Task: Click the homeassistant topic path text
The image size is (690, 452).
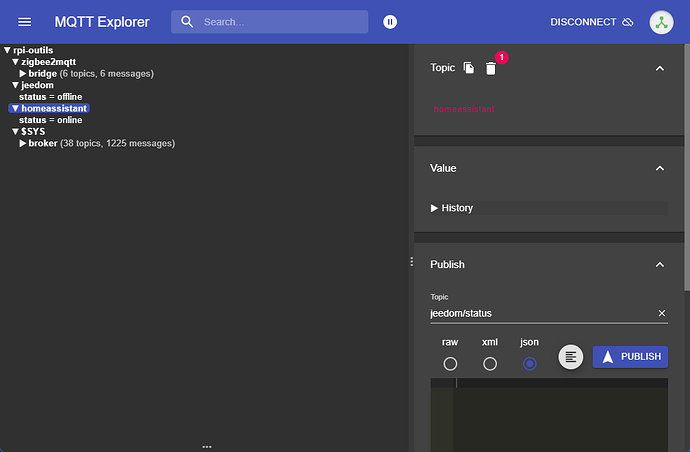Action: point(464,109)
